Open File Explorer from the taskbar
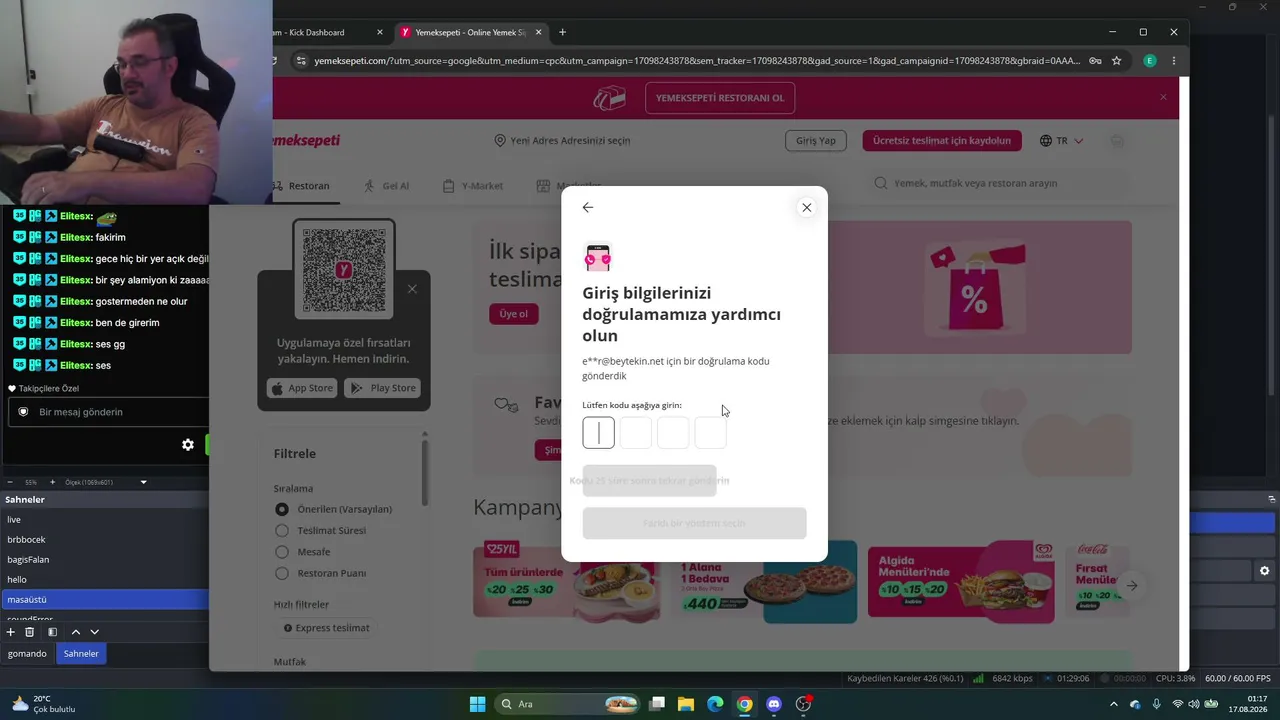 point(686,704)
